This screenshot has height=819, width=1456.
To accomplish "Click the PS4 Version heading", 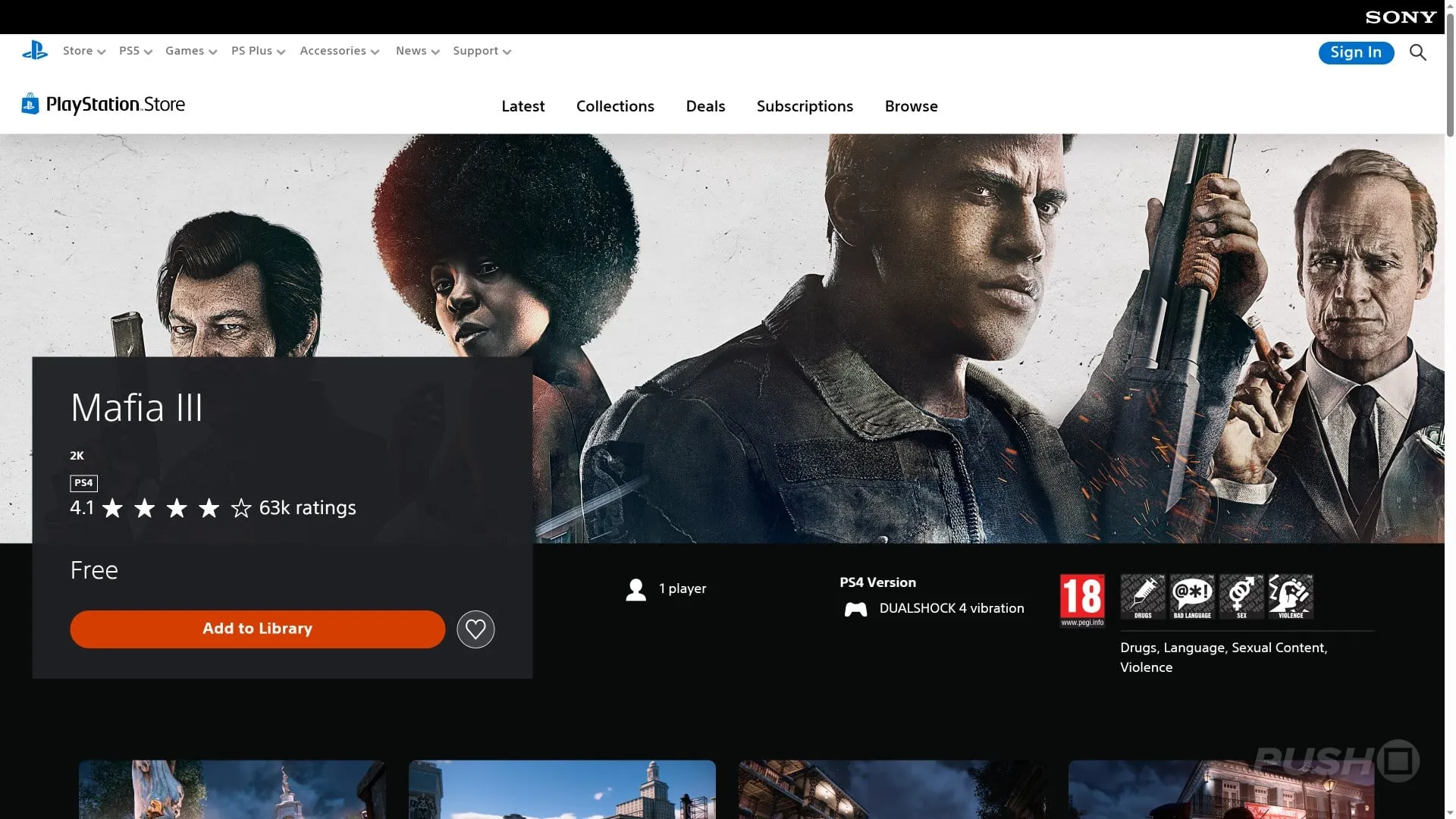I will [877, 582].
